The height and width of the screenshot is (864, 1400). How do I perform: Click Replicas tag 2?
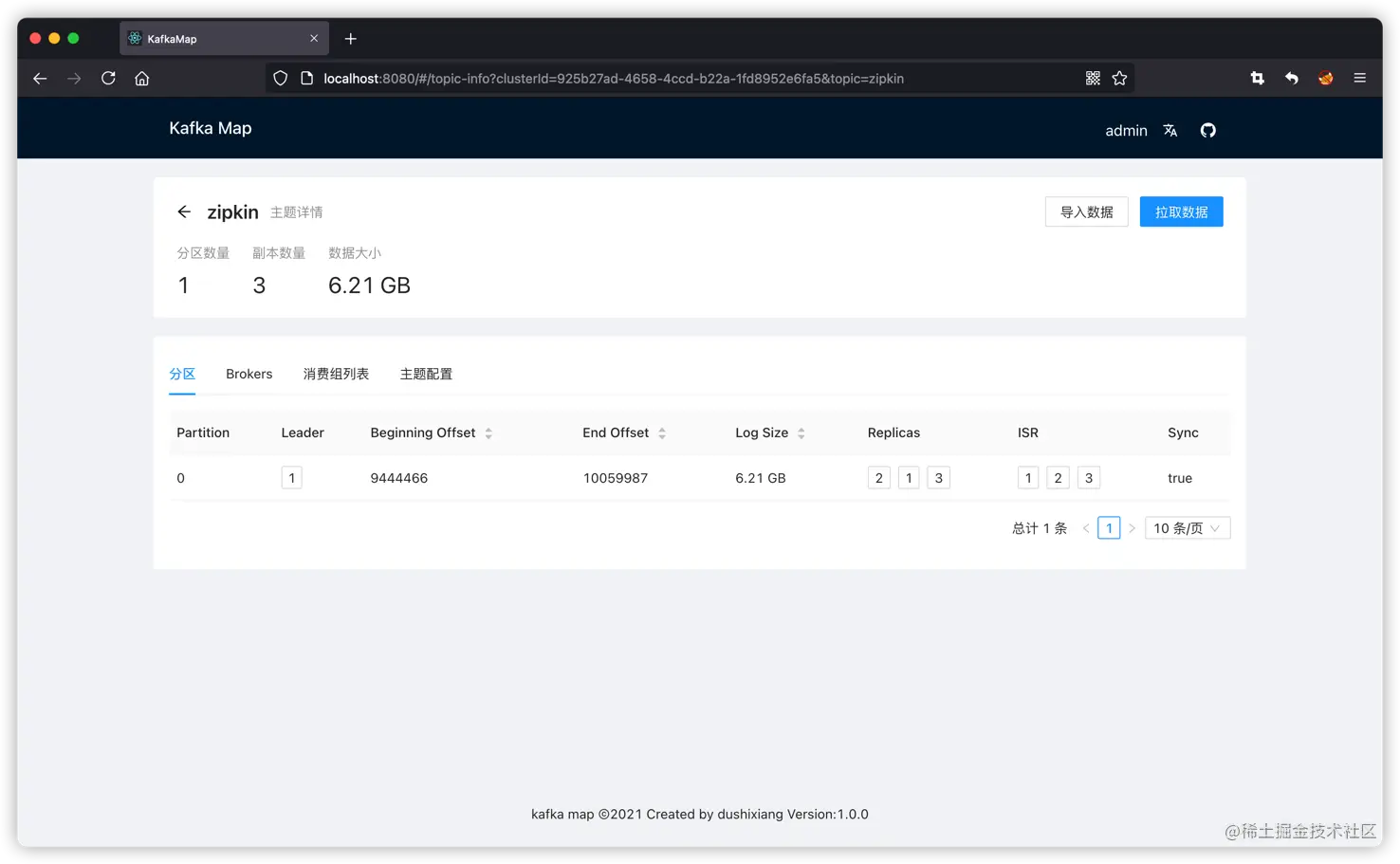[x=879, y=478]
